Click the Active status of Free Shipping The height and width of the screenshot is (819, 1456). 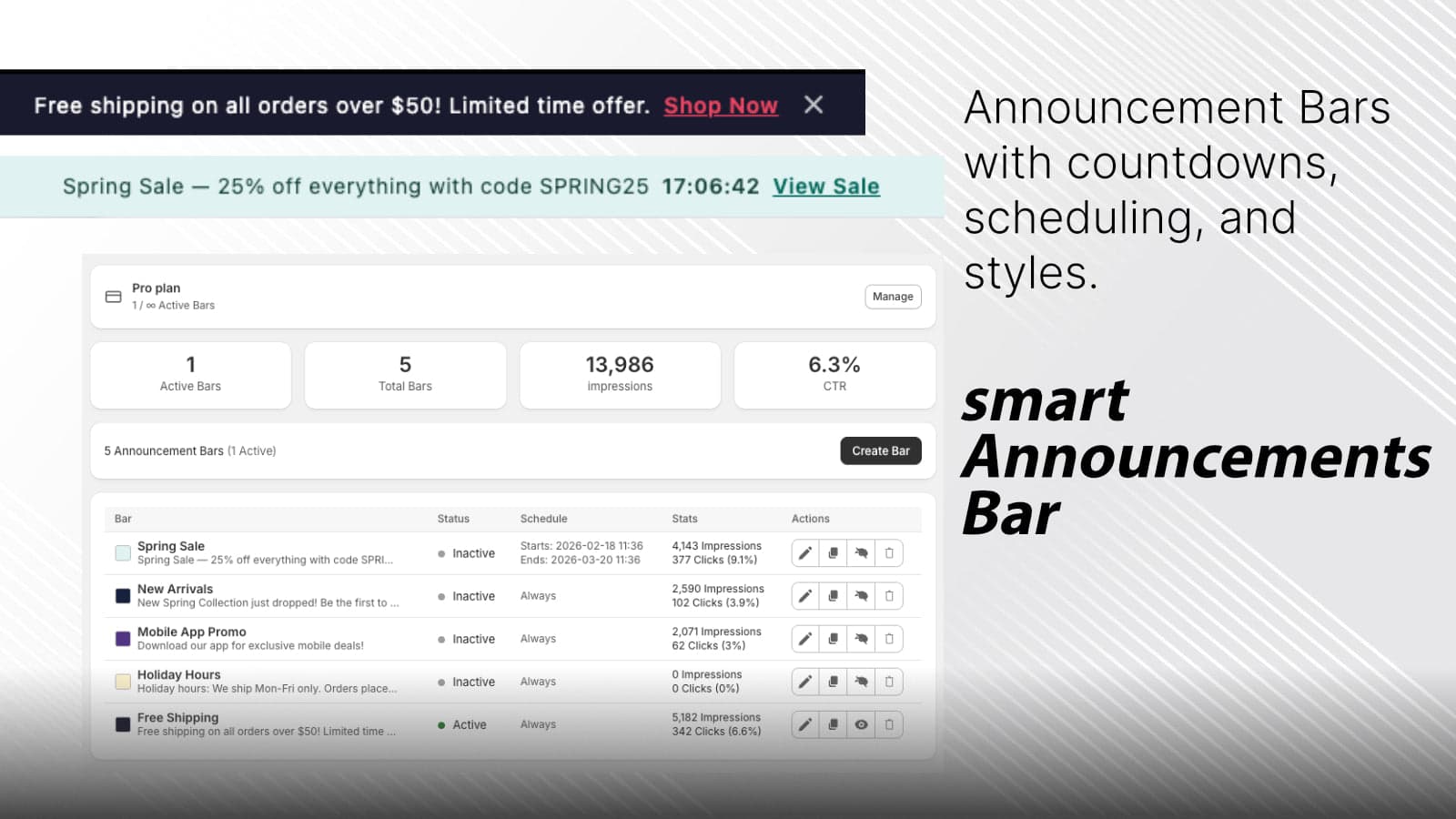(x=462, y=724)
